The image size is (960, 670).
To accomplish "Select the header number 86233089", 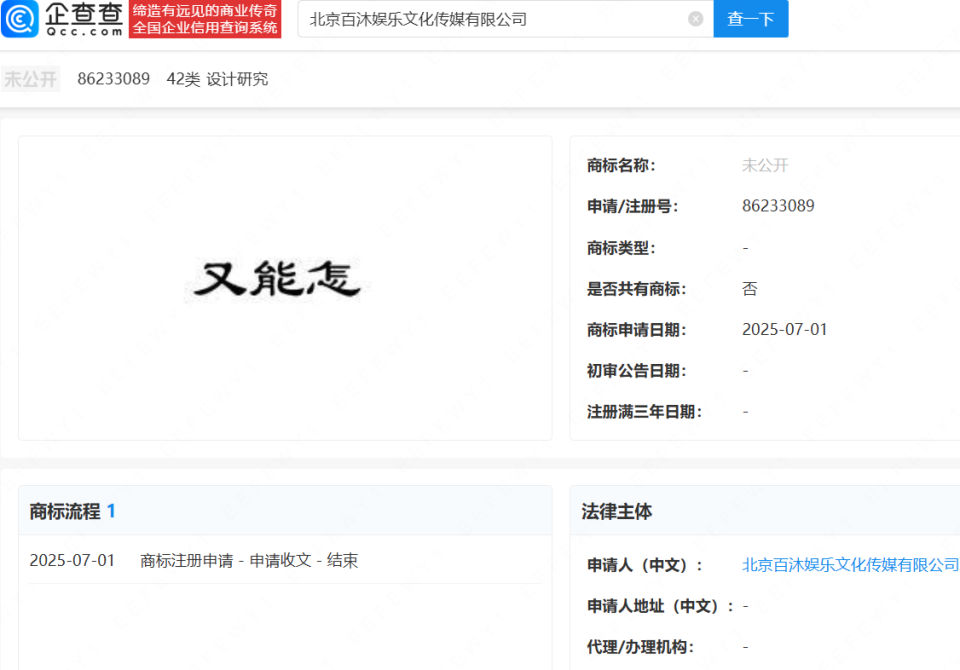I will coord(113,79).
